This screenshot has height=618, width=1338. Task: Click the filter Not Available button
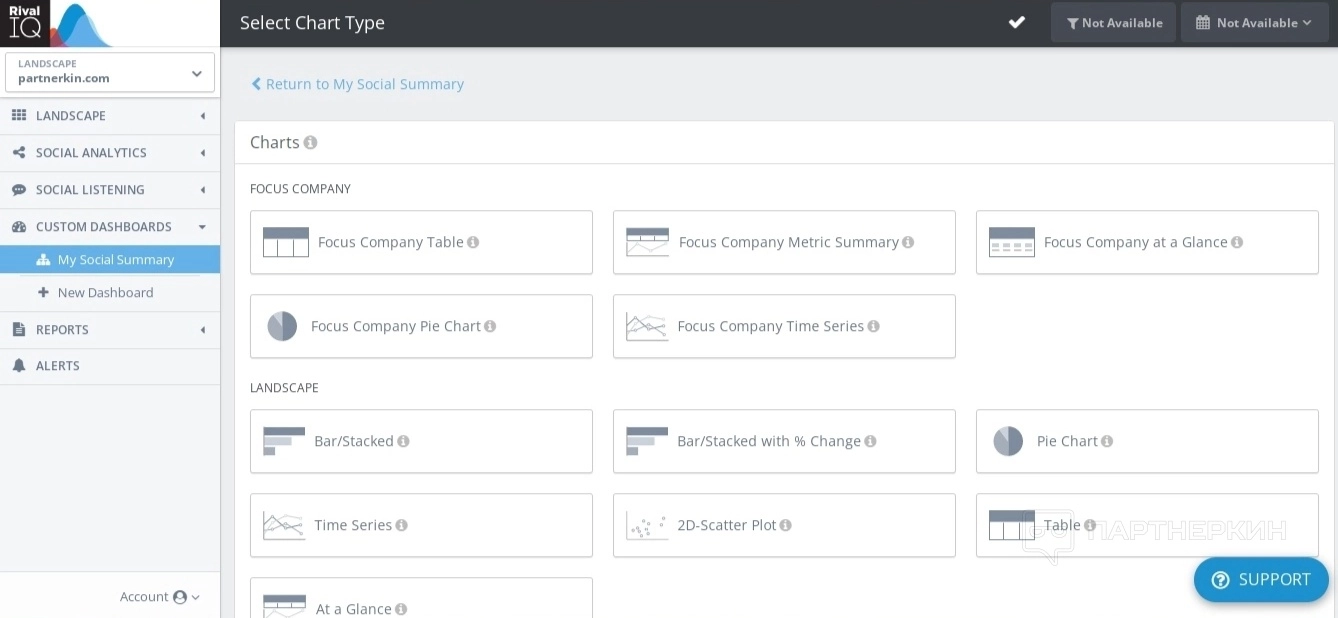coord(1113,22)
